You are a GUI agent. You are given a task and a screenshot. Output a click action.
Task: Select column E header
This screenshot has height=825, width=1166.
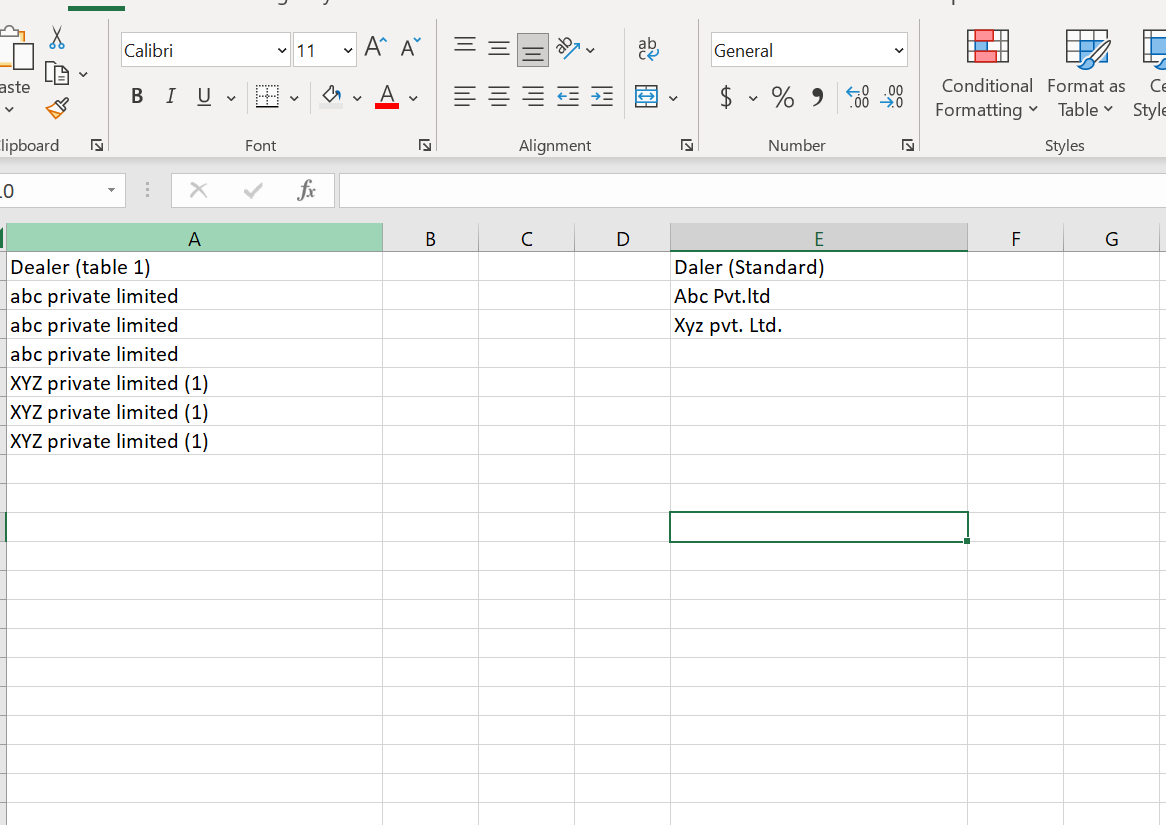pos(819,239)
